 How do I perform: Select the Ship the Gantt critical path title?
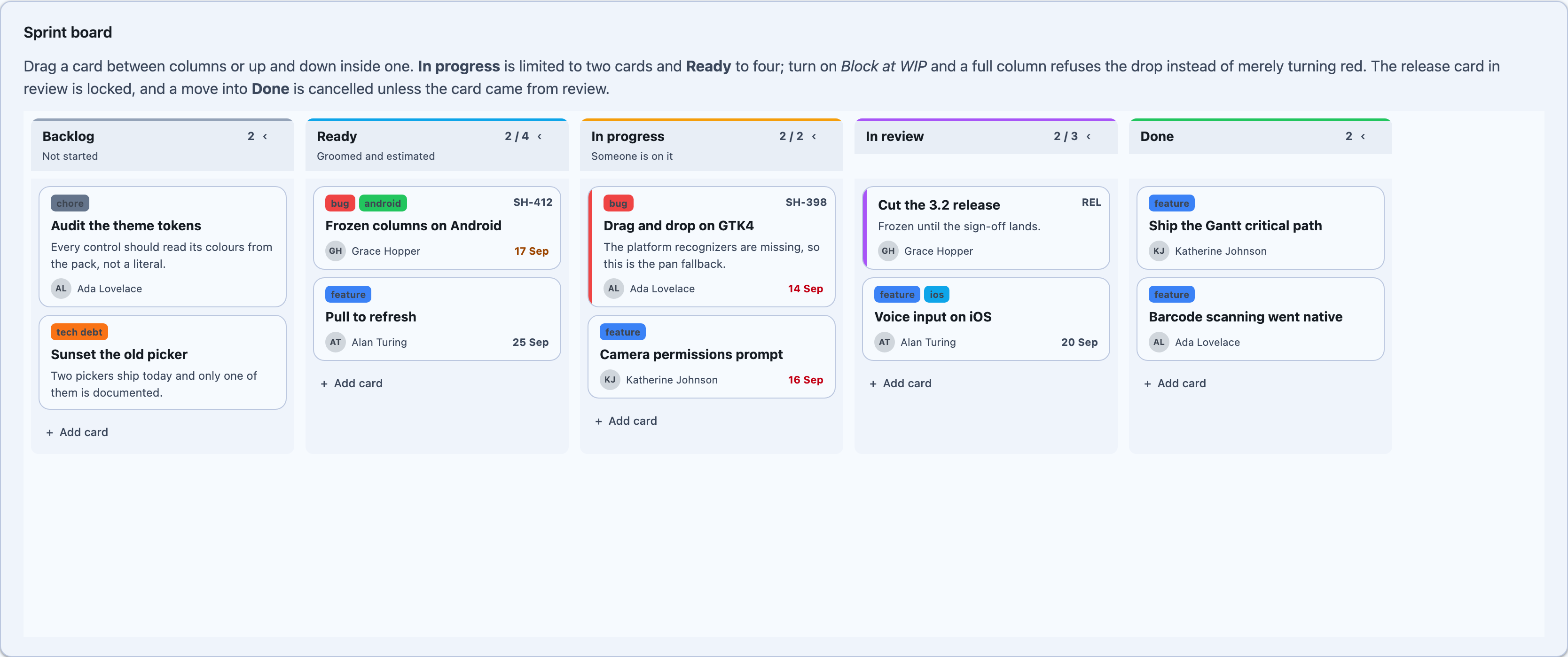(x=1236, y=226)
